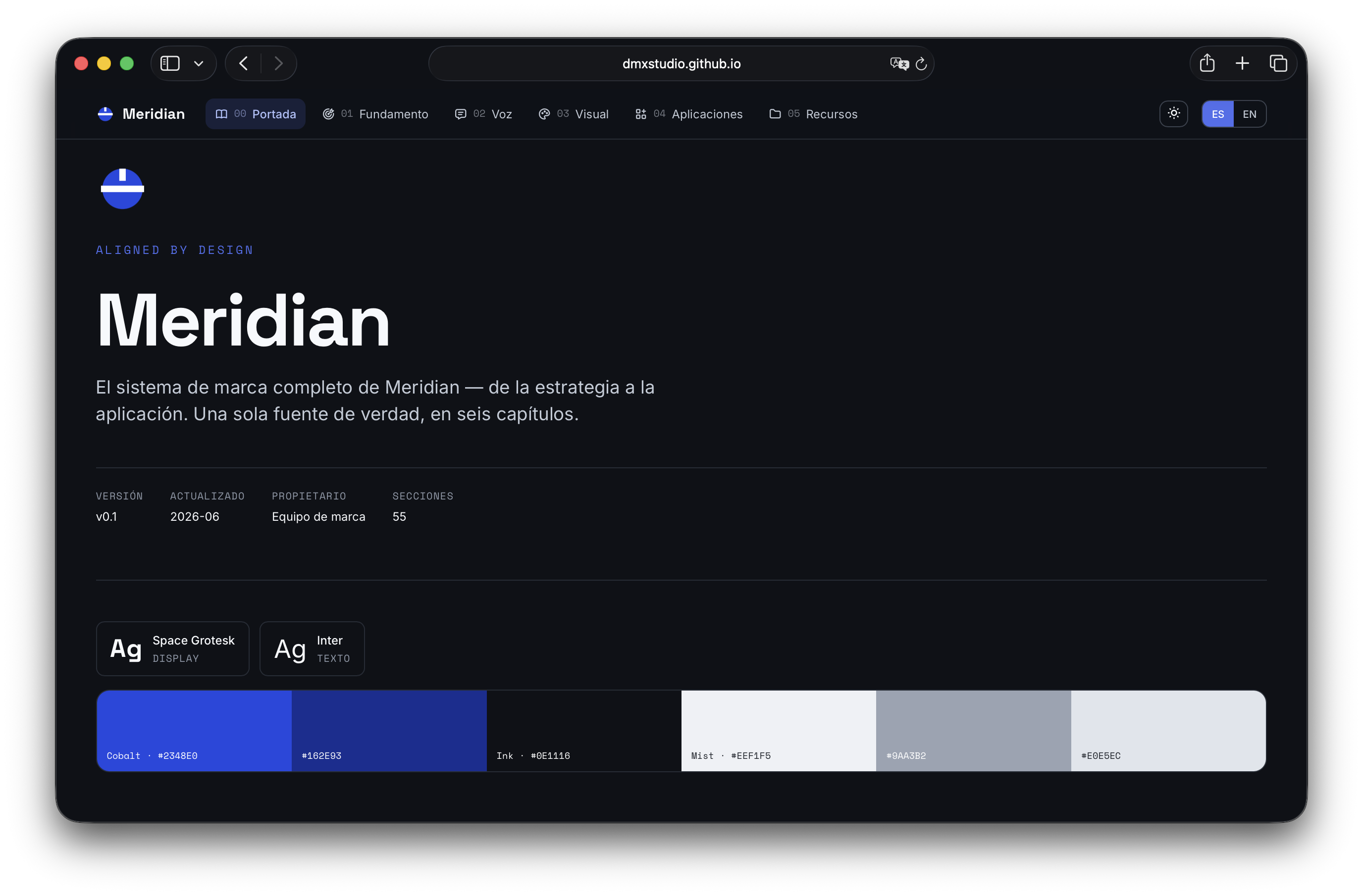
Task: Go back with the back arrow
Action: [x=243, y=63]
